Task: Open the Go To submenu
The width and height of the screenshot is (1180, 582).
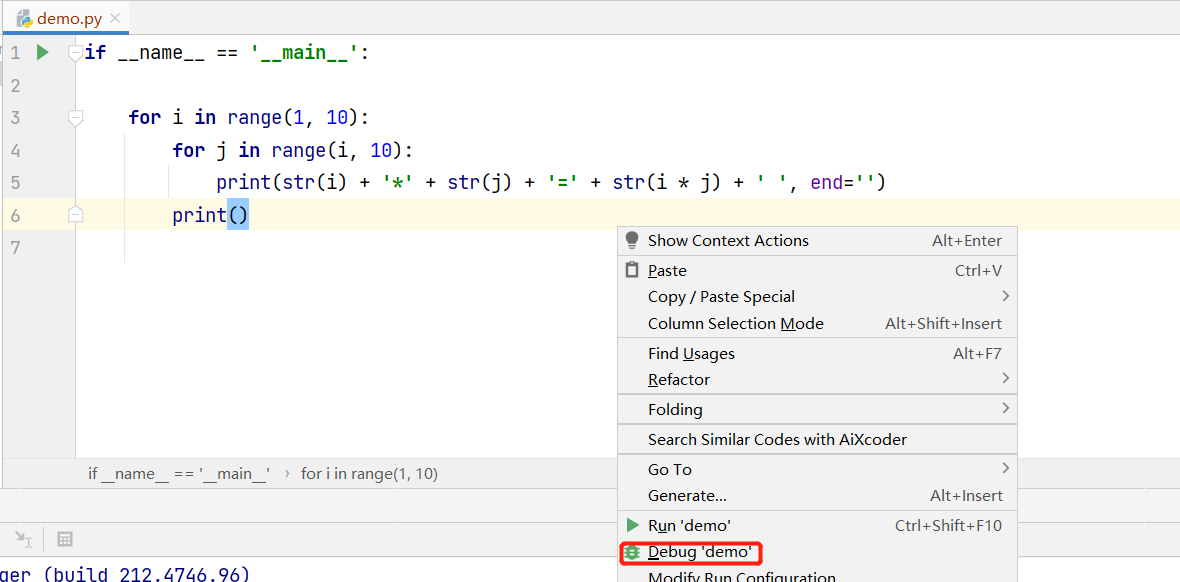Action: pyautogui.click(x=1005, y=469)
